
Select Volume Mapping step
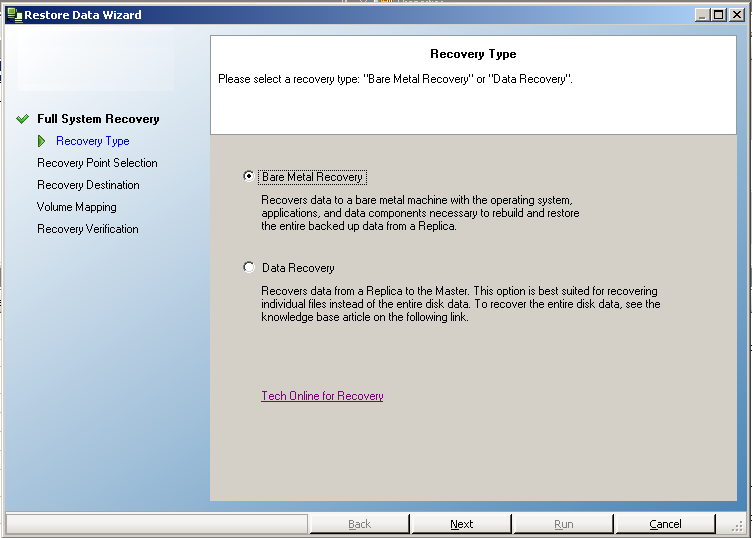pos(77,207)
